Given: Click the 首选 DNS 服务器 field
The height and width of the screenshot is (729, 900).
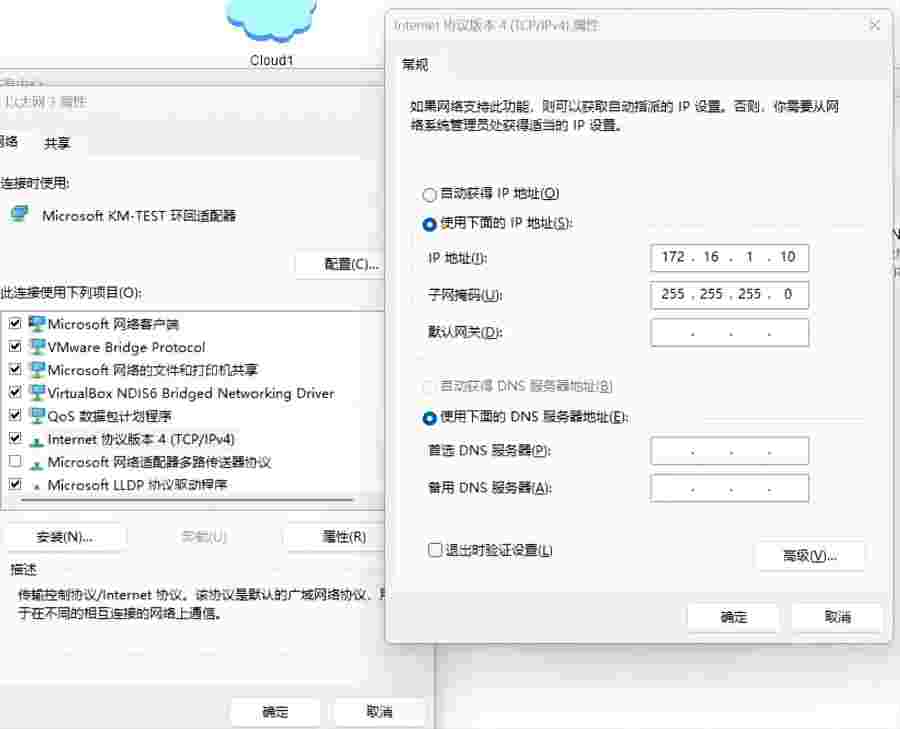Looking at the screenshot, I should (729, 451).
